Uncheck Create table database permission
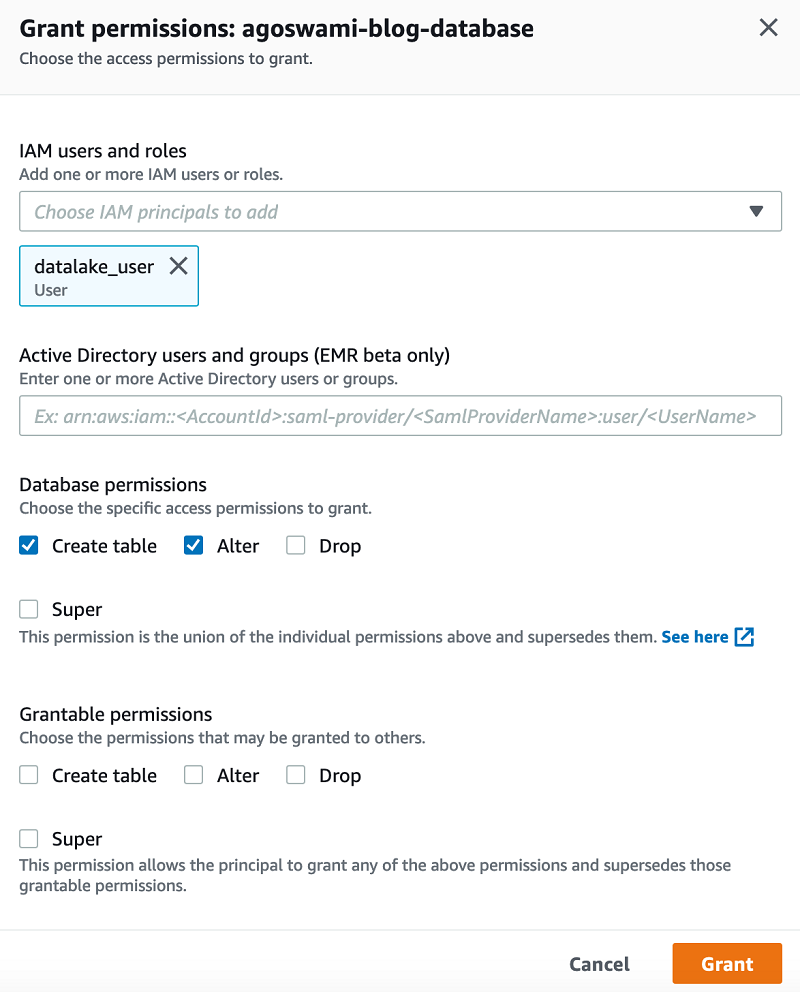Viewport: 800px width, 992px height. [29, 546]
